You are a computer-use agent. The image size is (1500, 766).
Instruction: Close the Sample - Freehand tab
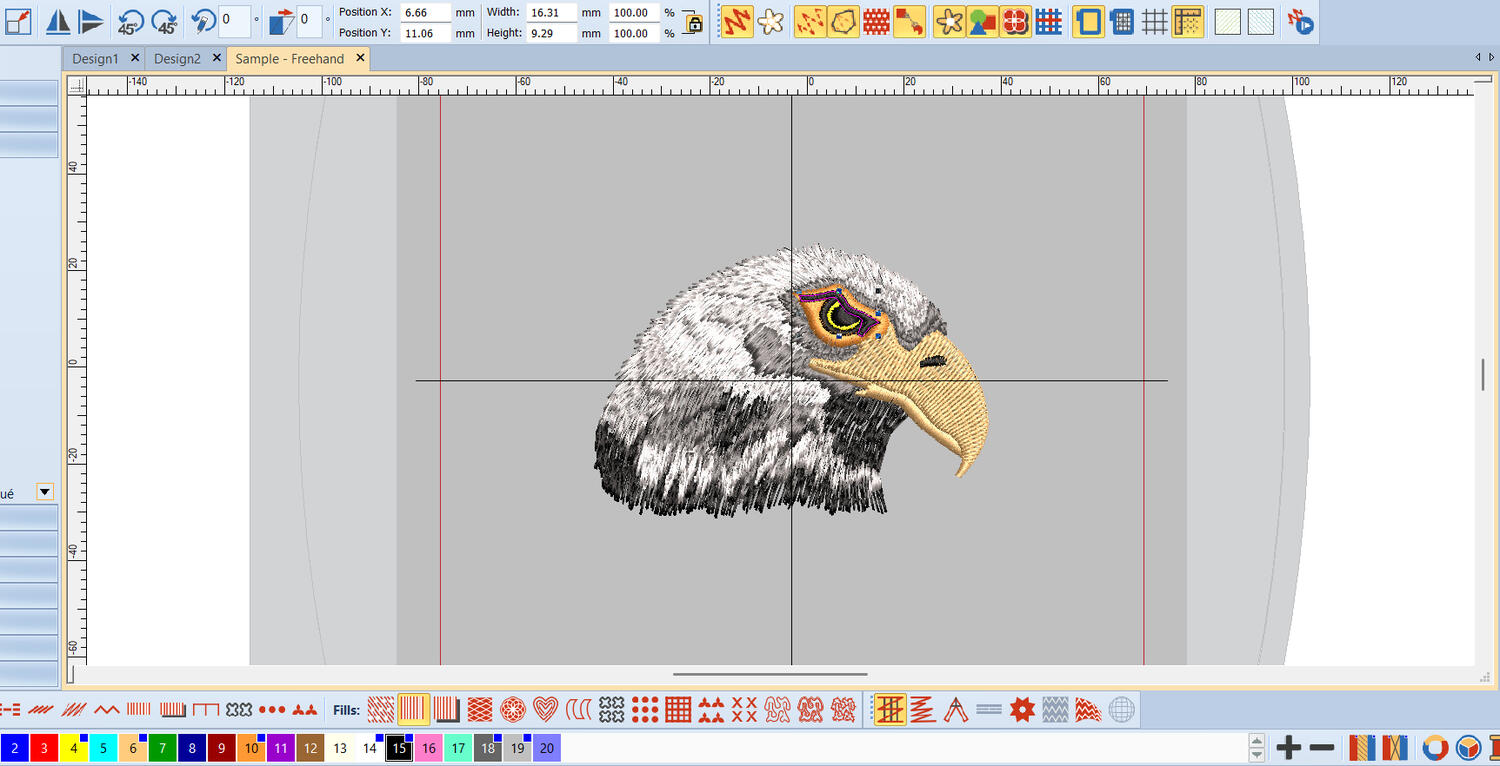tap(360, 58)
